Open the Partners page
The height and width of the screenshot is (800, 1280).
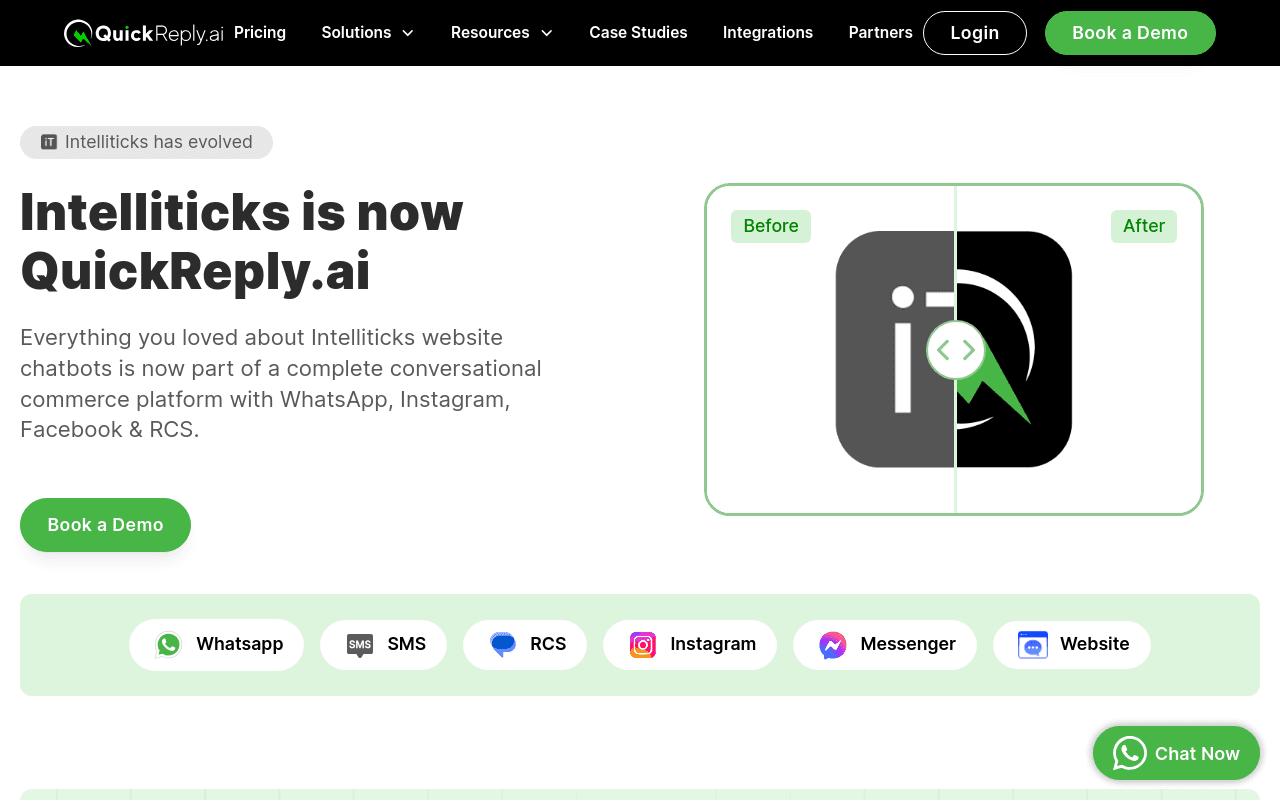(x=880, y=33)
